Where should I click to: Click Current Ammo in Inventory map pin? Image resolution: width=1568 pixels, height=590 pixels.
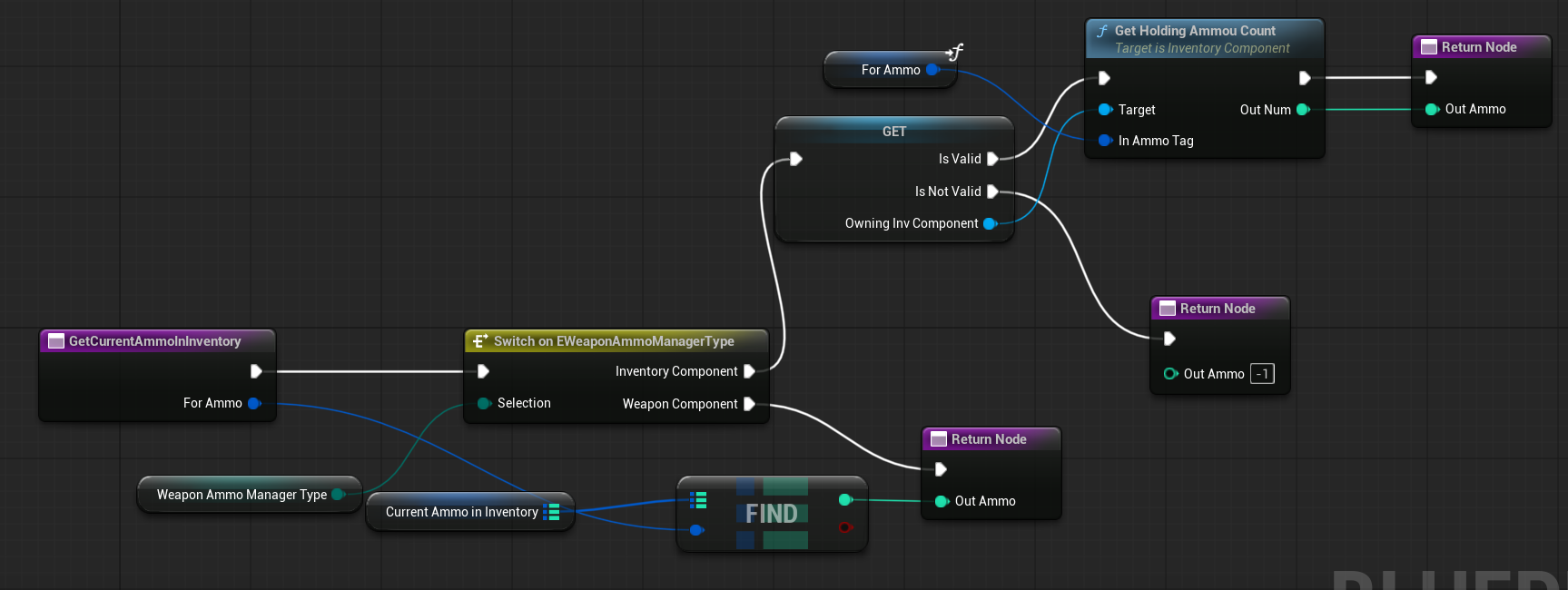pos(551,512)
